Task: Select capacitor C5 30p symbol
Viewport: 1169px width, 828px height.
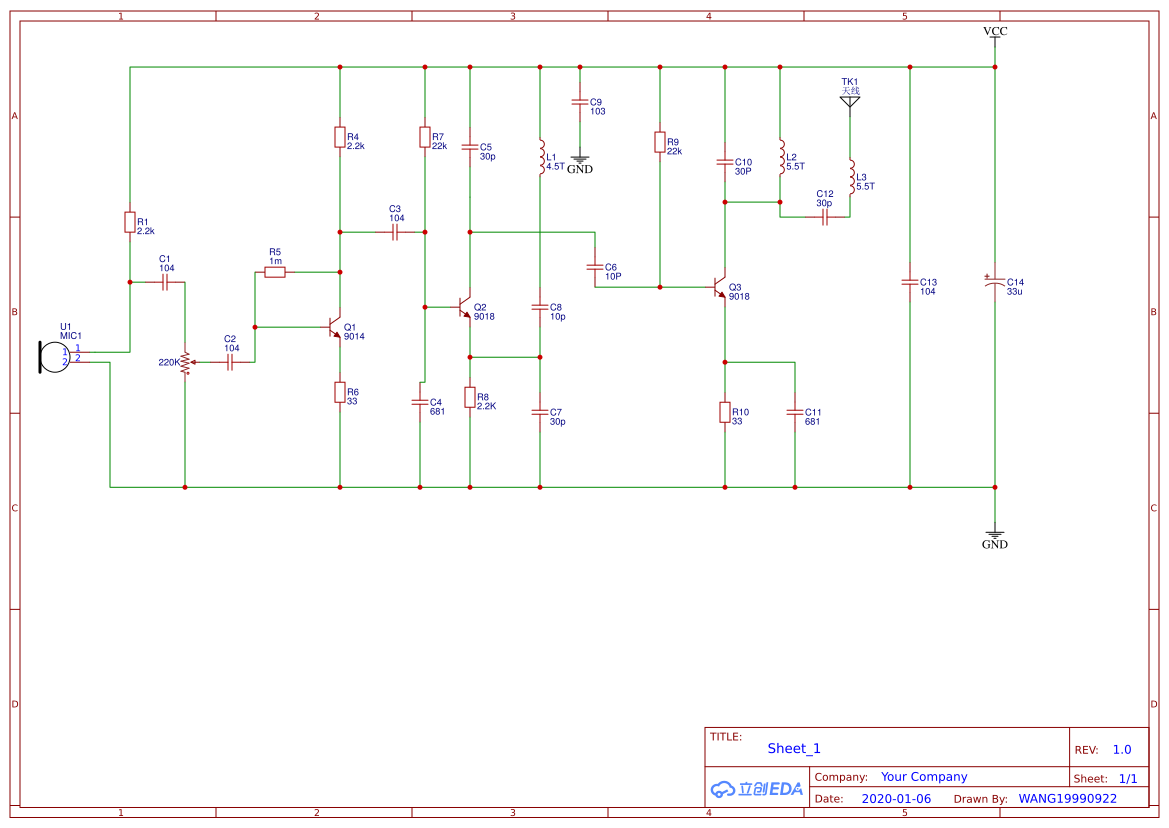Action: click(x=470, y=148)
